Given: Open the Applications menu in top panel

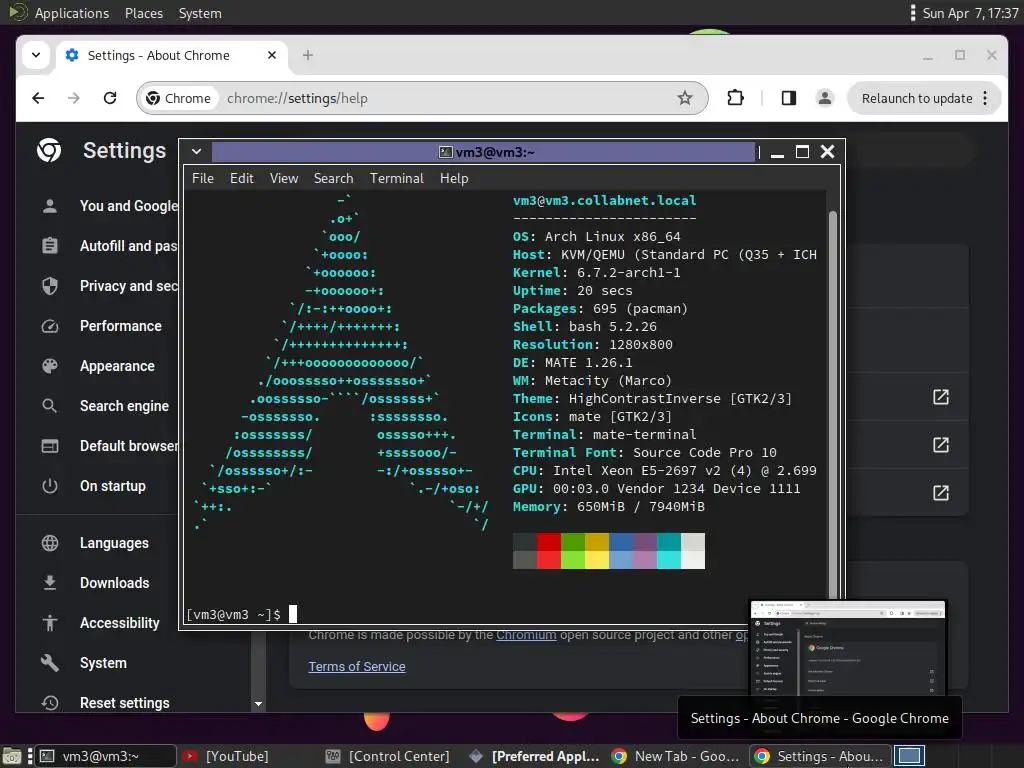Looking at the screenshot, I should click(x=72, y=13).
